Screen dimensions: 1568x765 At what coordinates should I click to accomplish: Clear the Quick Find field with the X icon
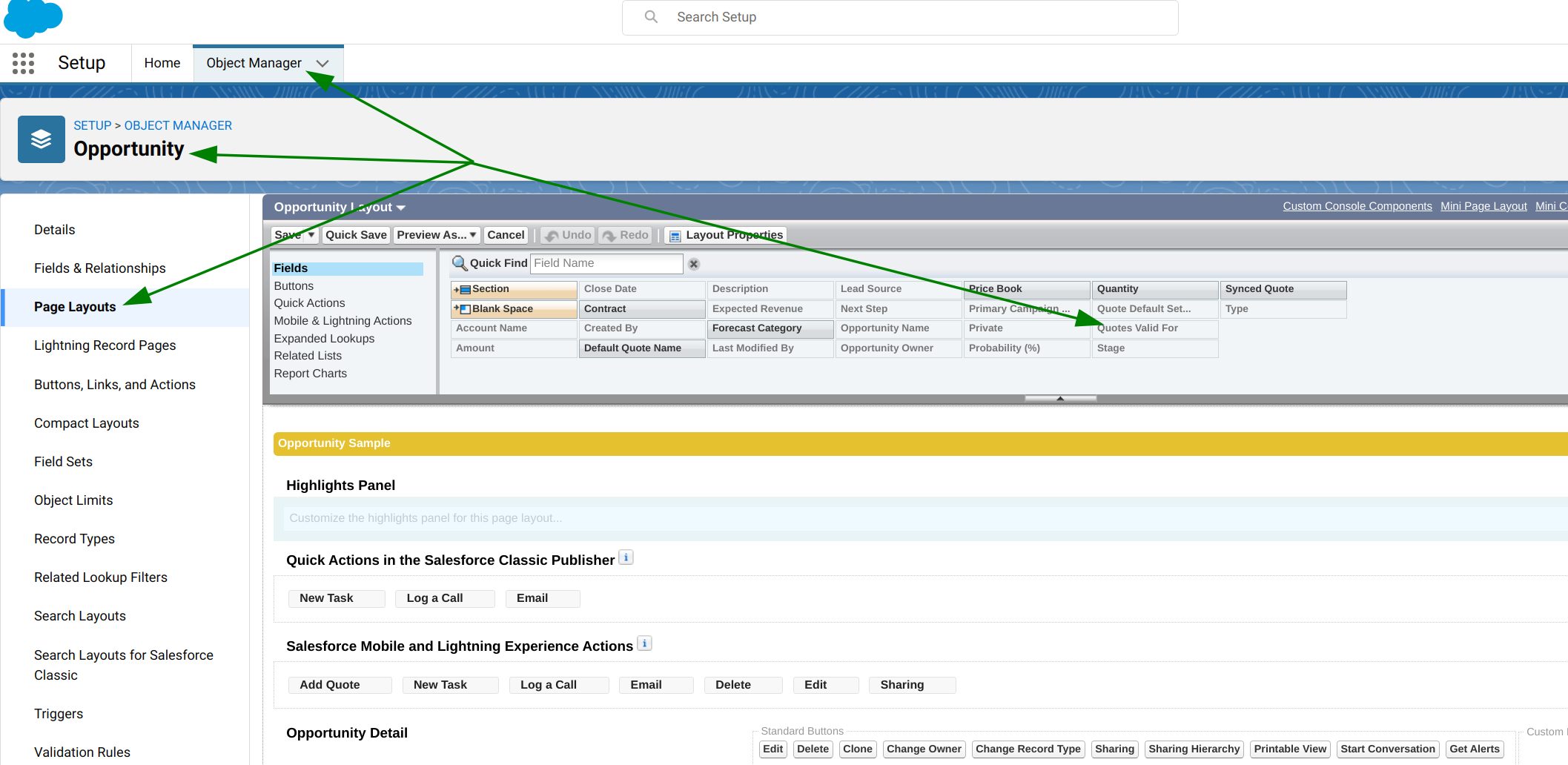[694, 264]
